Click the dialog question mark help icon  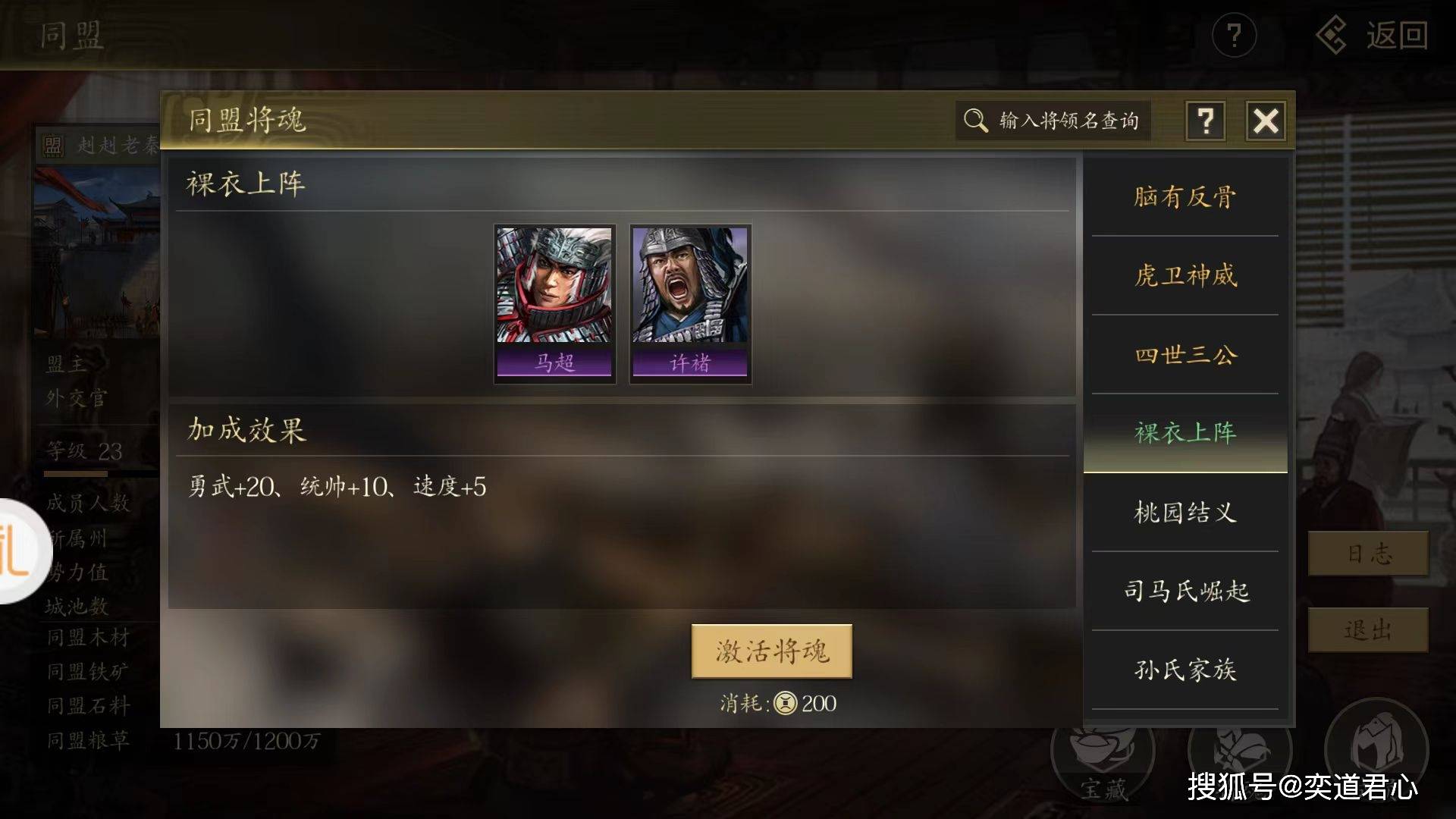(x=1205, y=121)
